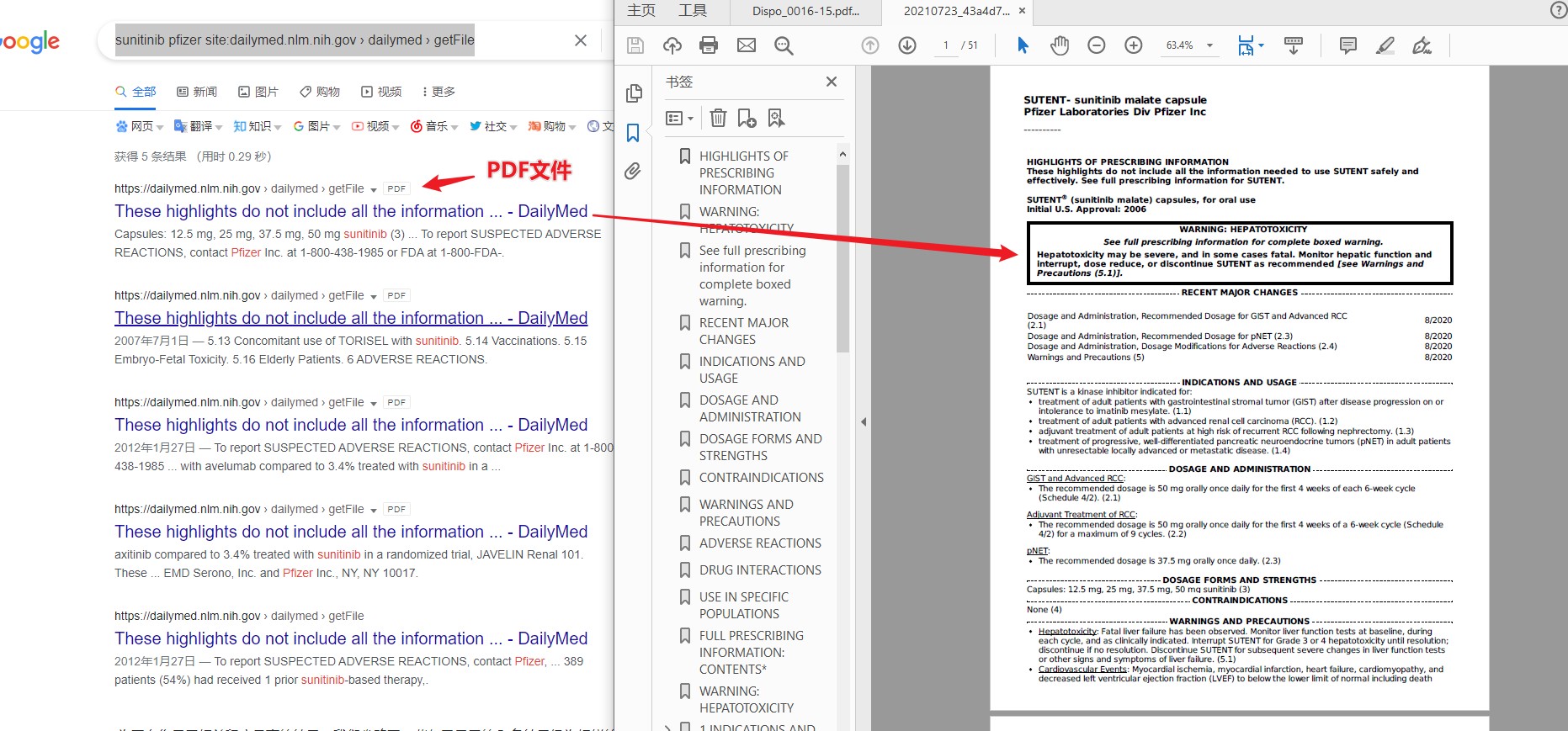This screenshot has width=1568, height=731.
Task: Switch to Dispo_0016-15.pdf tab
Action: click(x=805, y=11)
